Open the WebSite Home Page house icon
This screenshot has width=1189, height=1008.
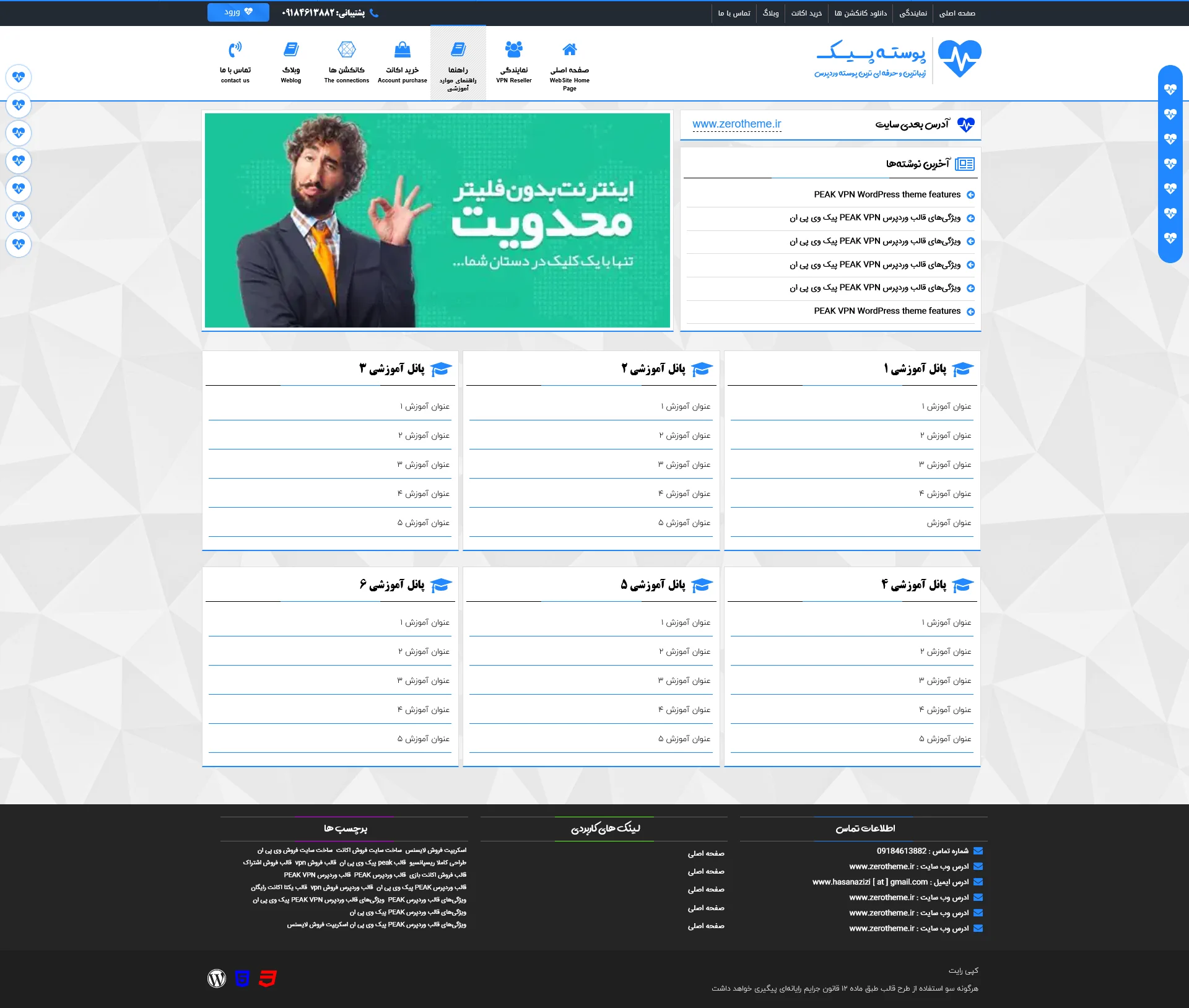point(570,50)
